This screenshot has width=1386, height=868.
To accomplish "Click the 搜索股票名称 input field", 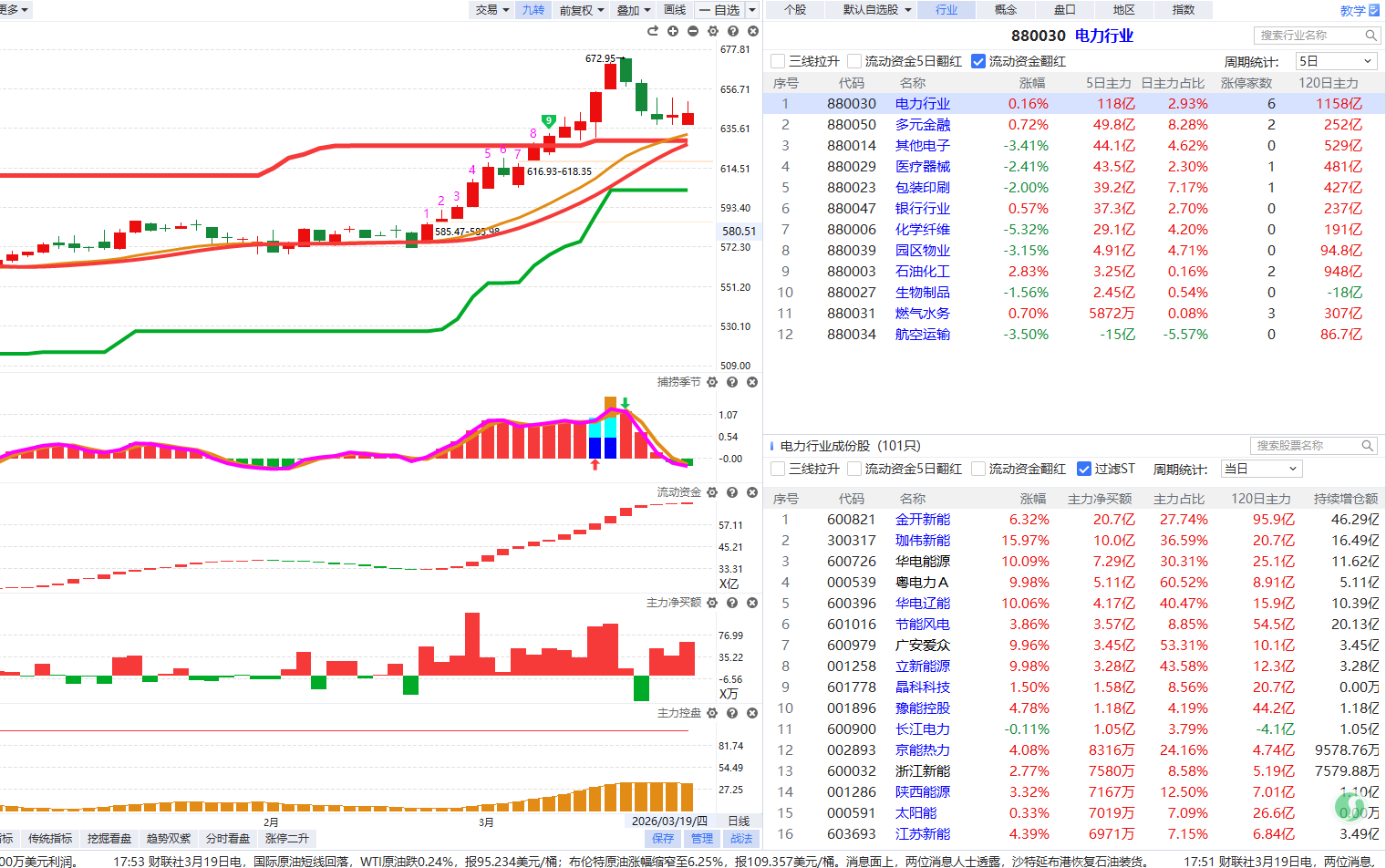I will coord(1306,446).
